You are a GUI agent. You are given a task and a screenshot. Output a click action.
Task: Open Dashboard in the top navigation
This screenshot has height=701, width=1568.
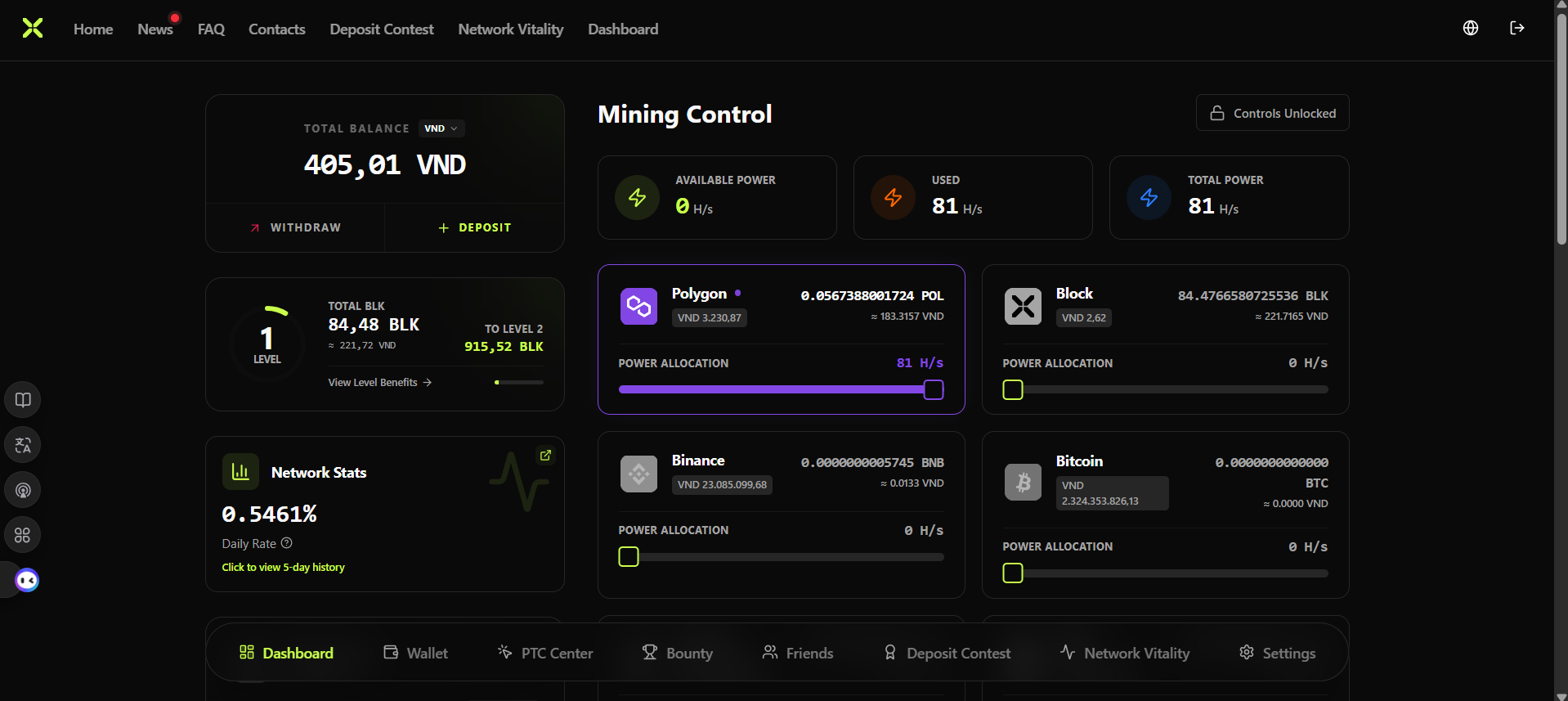(623, 29)
